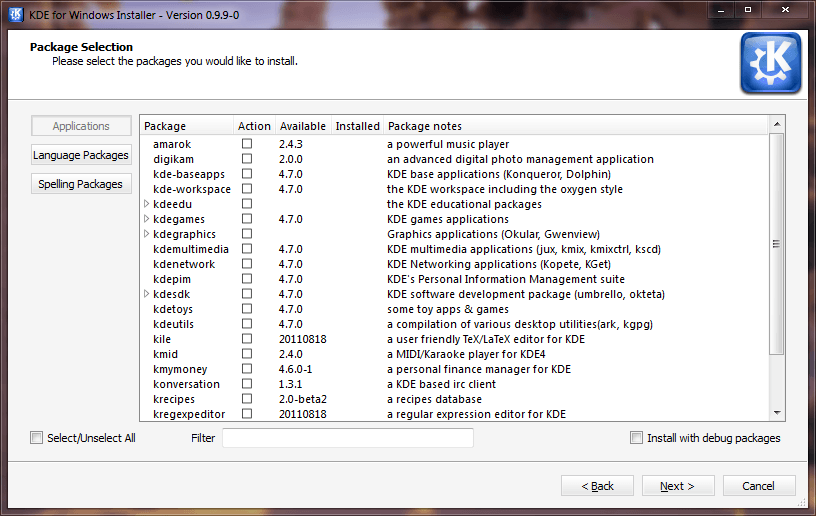816x516 pixels.
Task: Toggle Select/Unselect All checkbox
Action: [36, 438]
